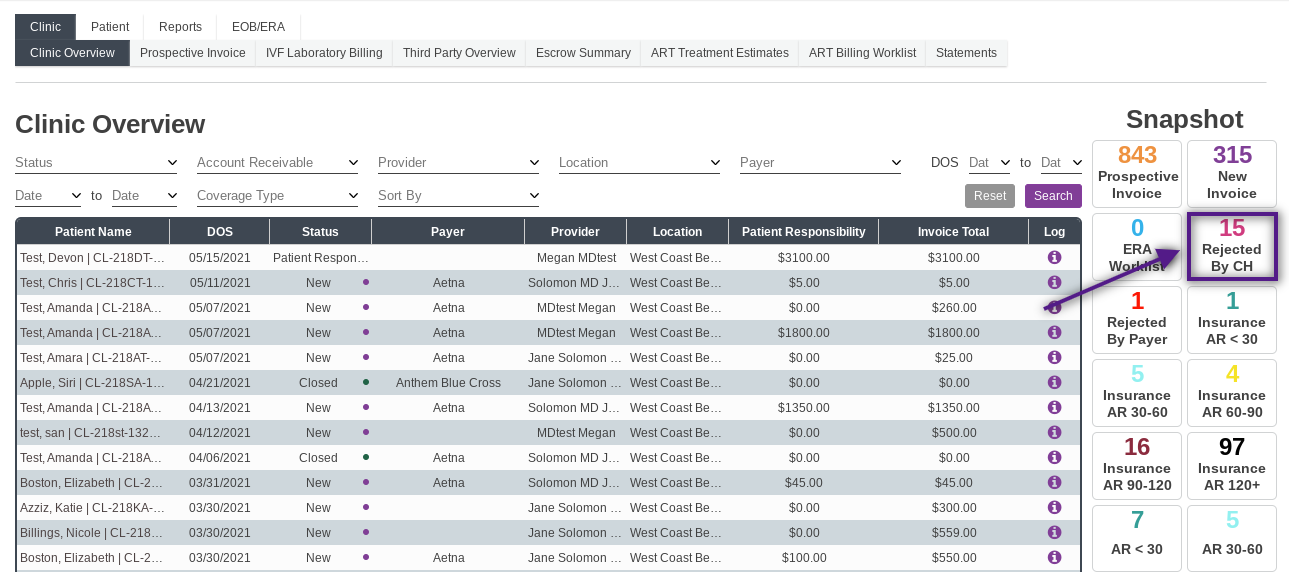Click status dot for Test, Chris row
Screen dimensions: 1289x572
point(366,282)
